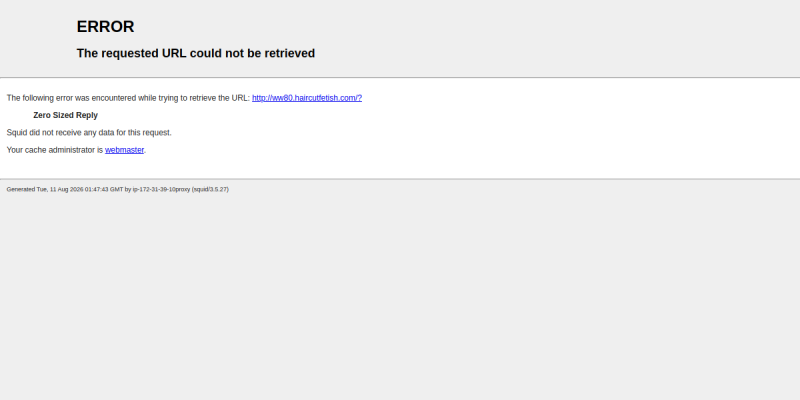Open the ww80.haircutfetish.com URL link
The height and width of the screenshot is (400, 800).
pos(307,98)
